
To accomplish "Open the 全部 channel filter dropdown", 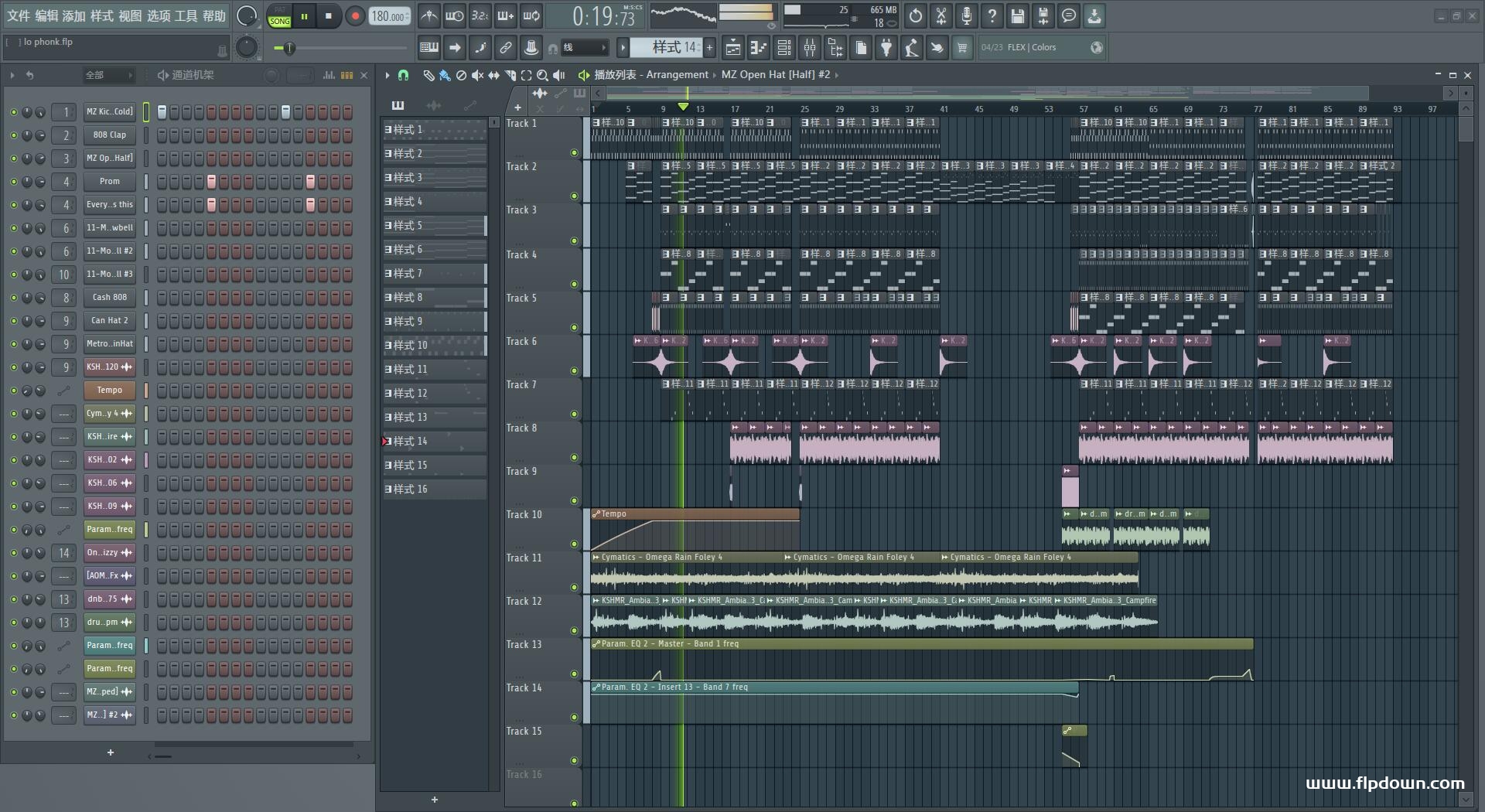I will [x=108, y=75].
